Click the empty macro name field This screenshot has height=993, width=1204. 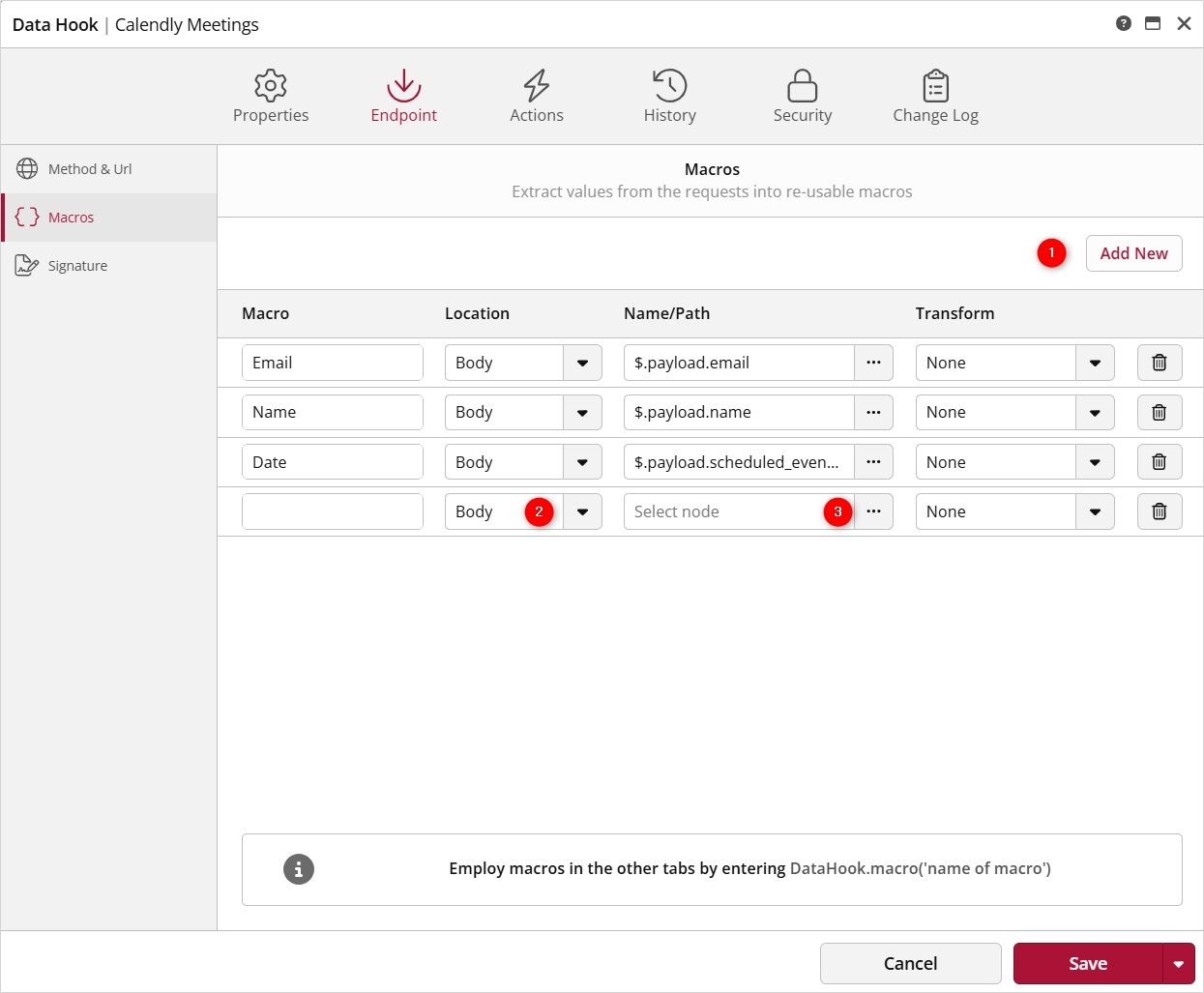[x=333, y=511]
